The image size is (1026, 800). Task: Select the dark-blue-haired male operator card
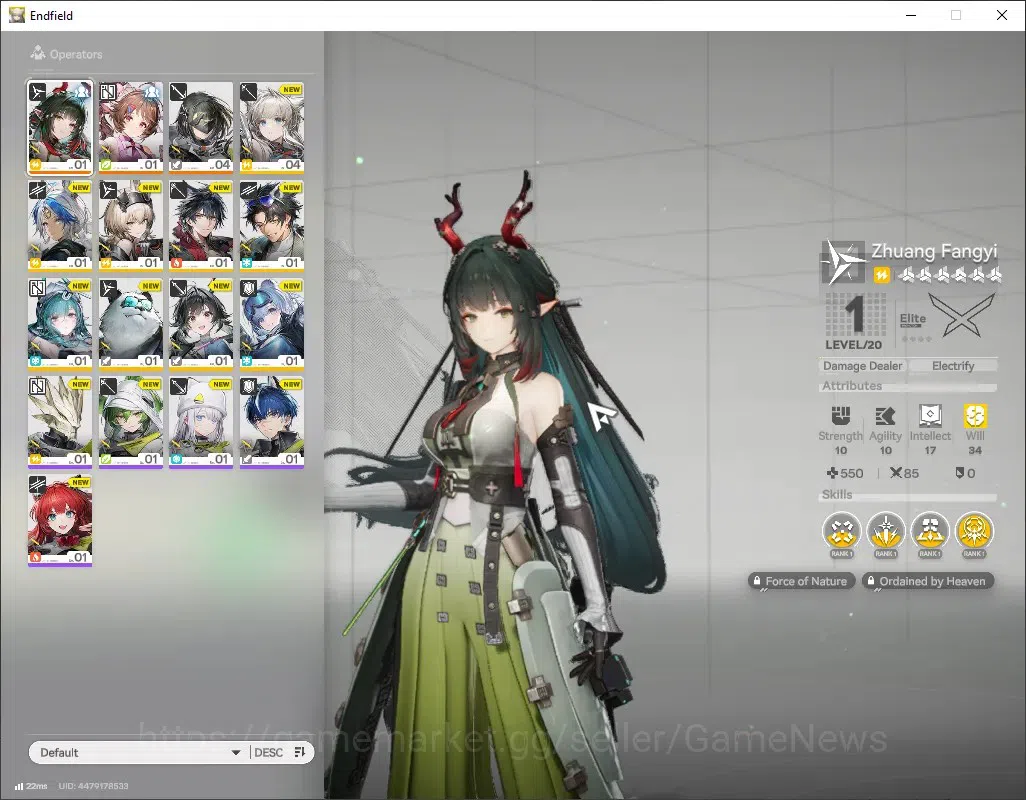272,422
